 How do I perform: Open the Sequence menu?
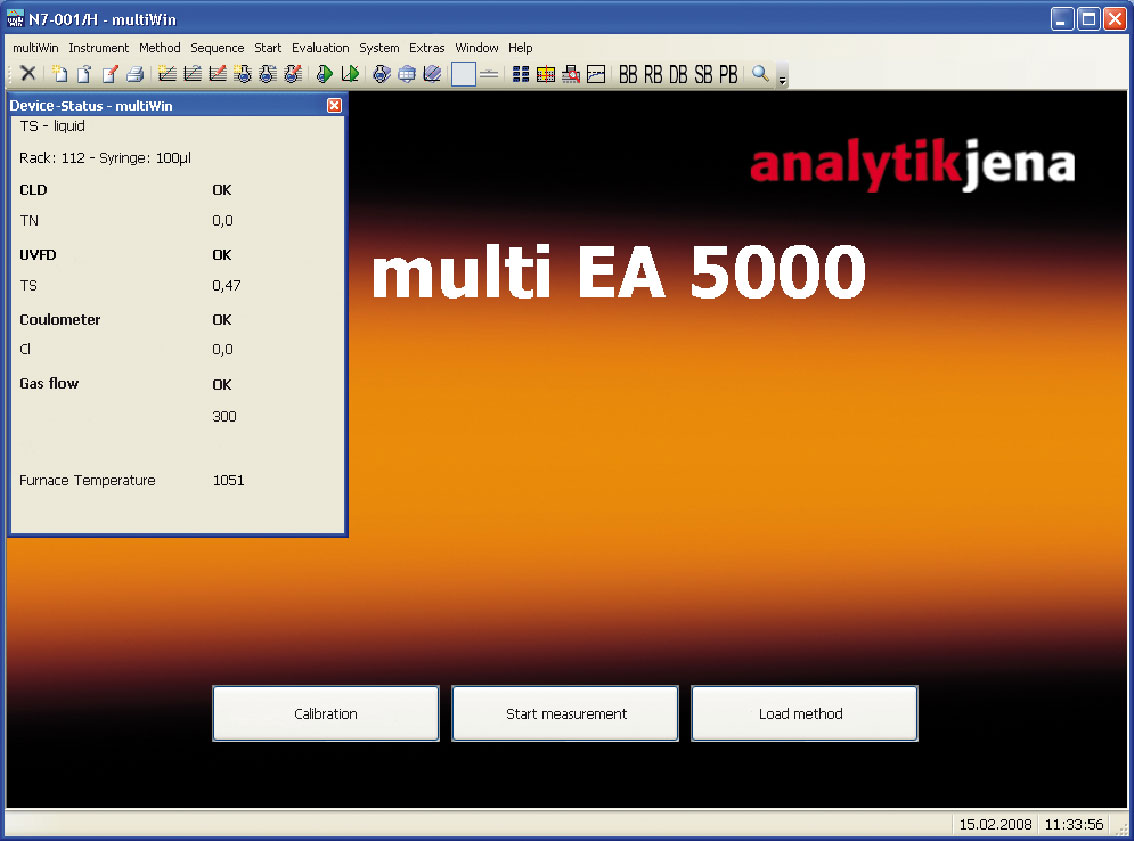coord(217,48)
